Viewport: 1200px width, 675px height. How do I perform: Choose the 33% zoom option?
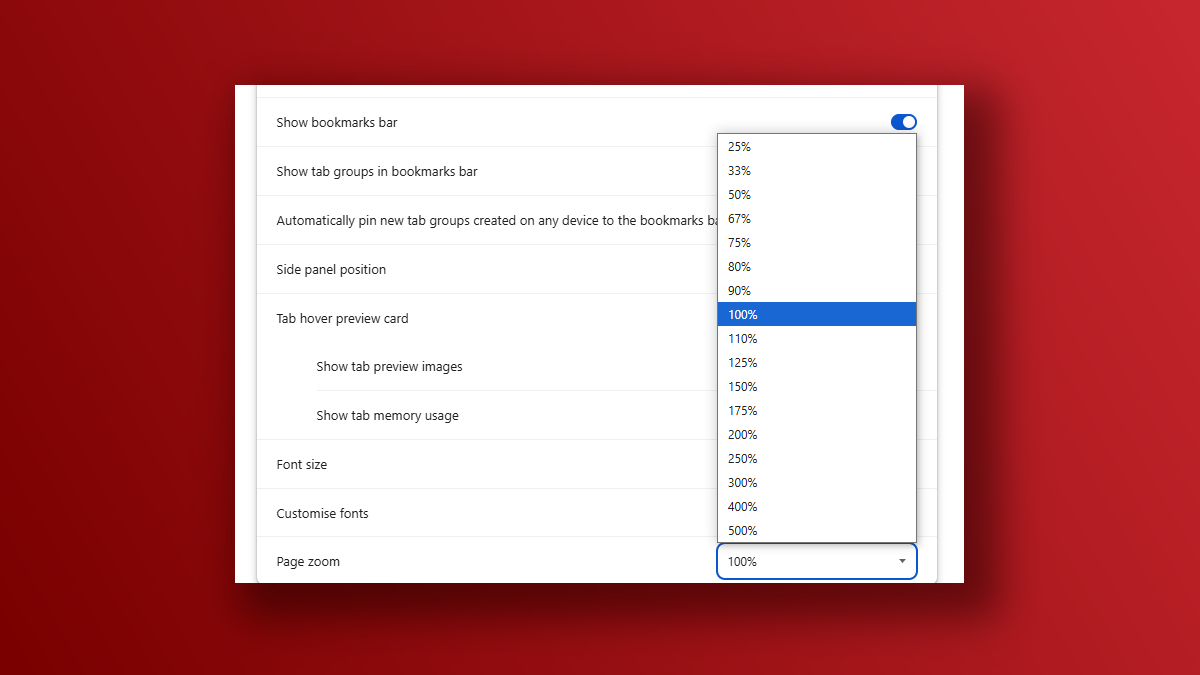click(x=816, y=171)
